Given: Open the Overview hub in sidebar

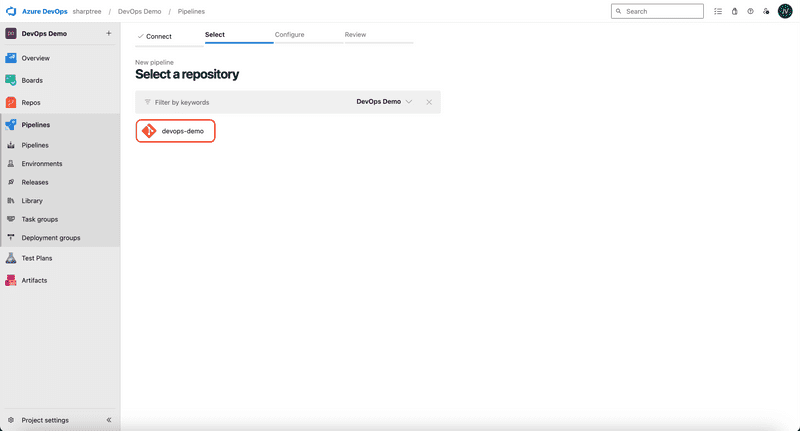Looking at the screenshot, I should tap(35, 58).
